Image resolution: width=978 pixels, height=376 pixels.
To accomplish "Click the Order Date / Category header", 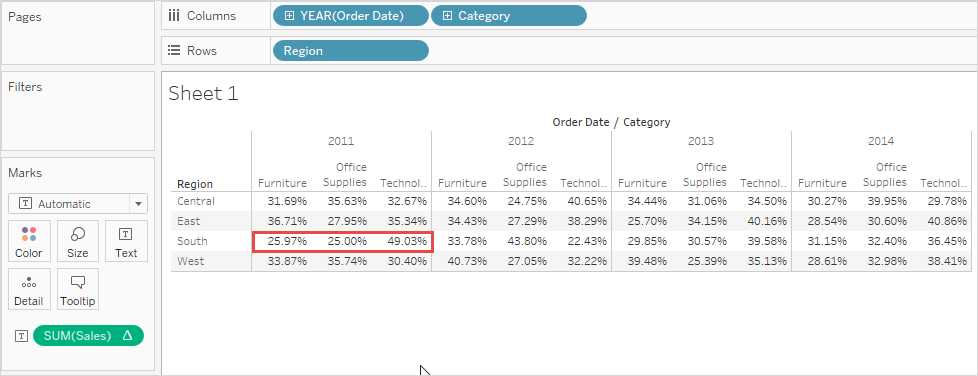I will coord(611,122).
